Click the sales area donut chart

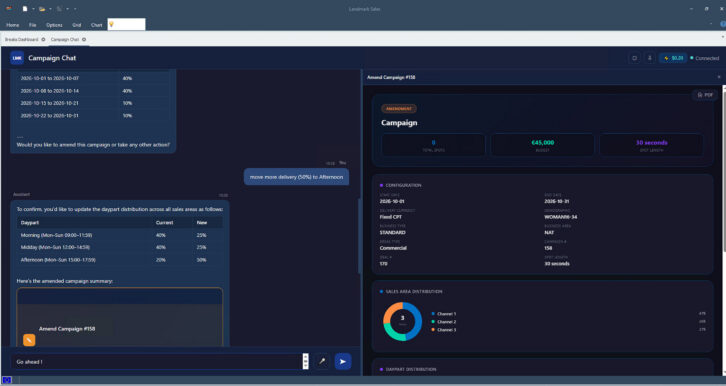click(402, 321)
